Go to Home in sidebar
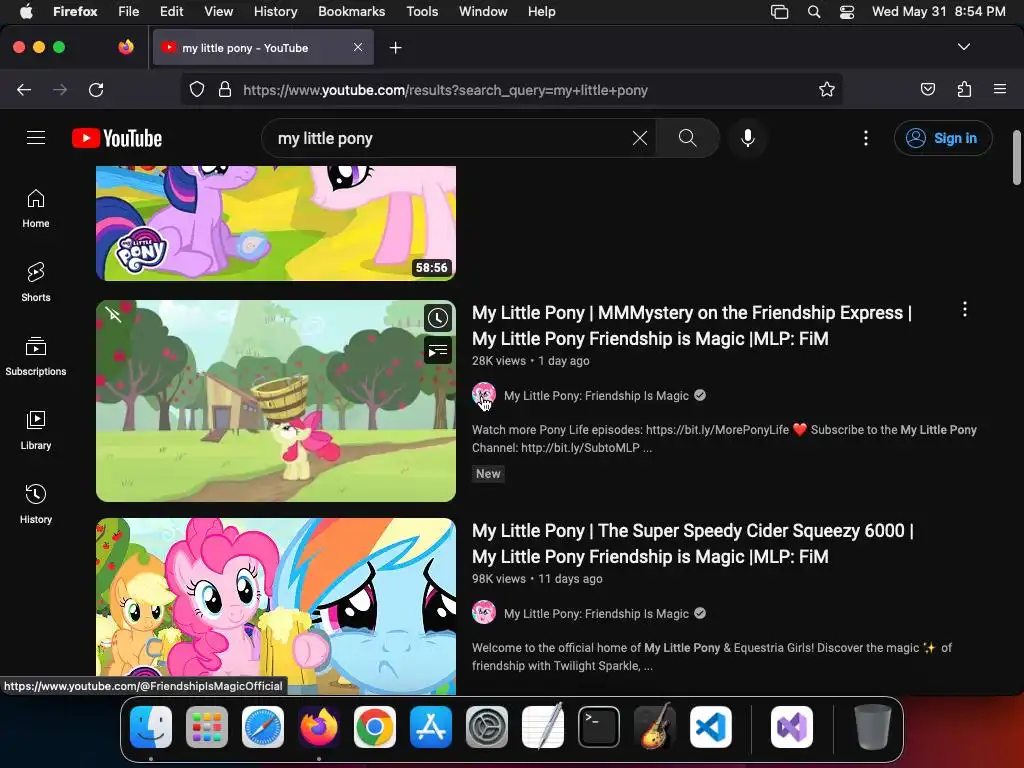 (36, 208)
